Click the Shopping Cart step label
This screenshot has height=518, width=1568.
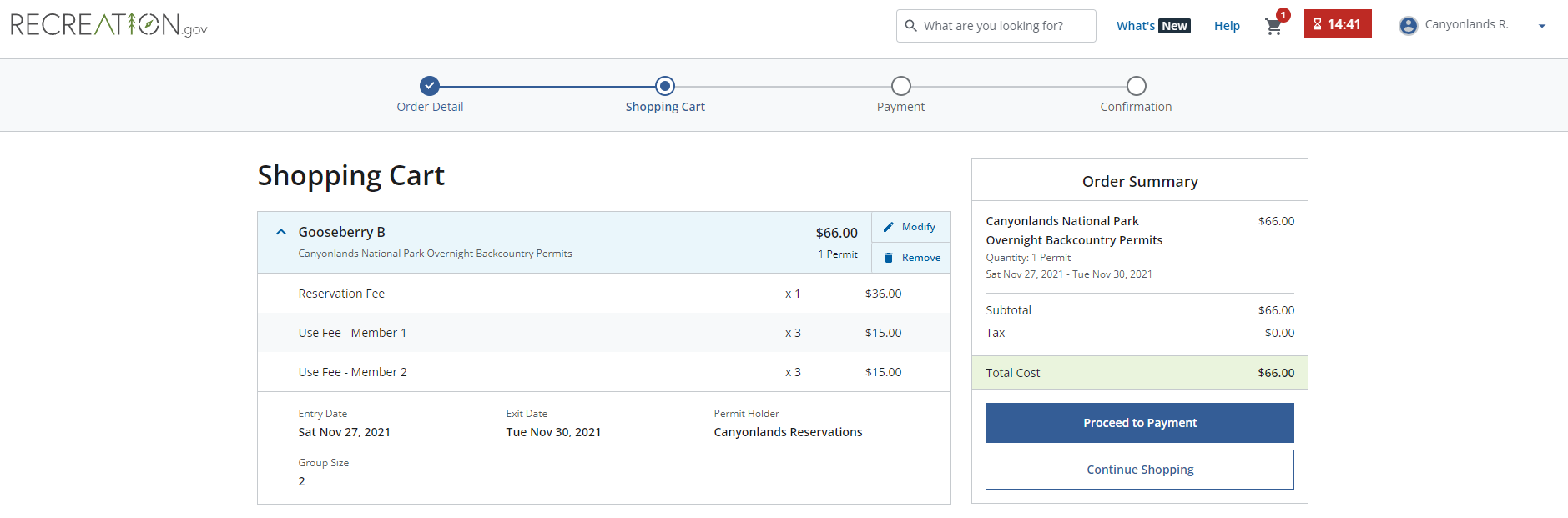665,107
